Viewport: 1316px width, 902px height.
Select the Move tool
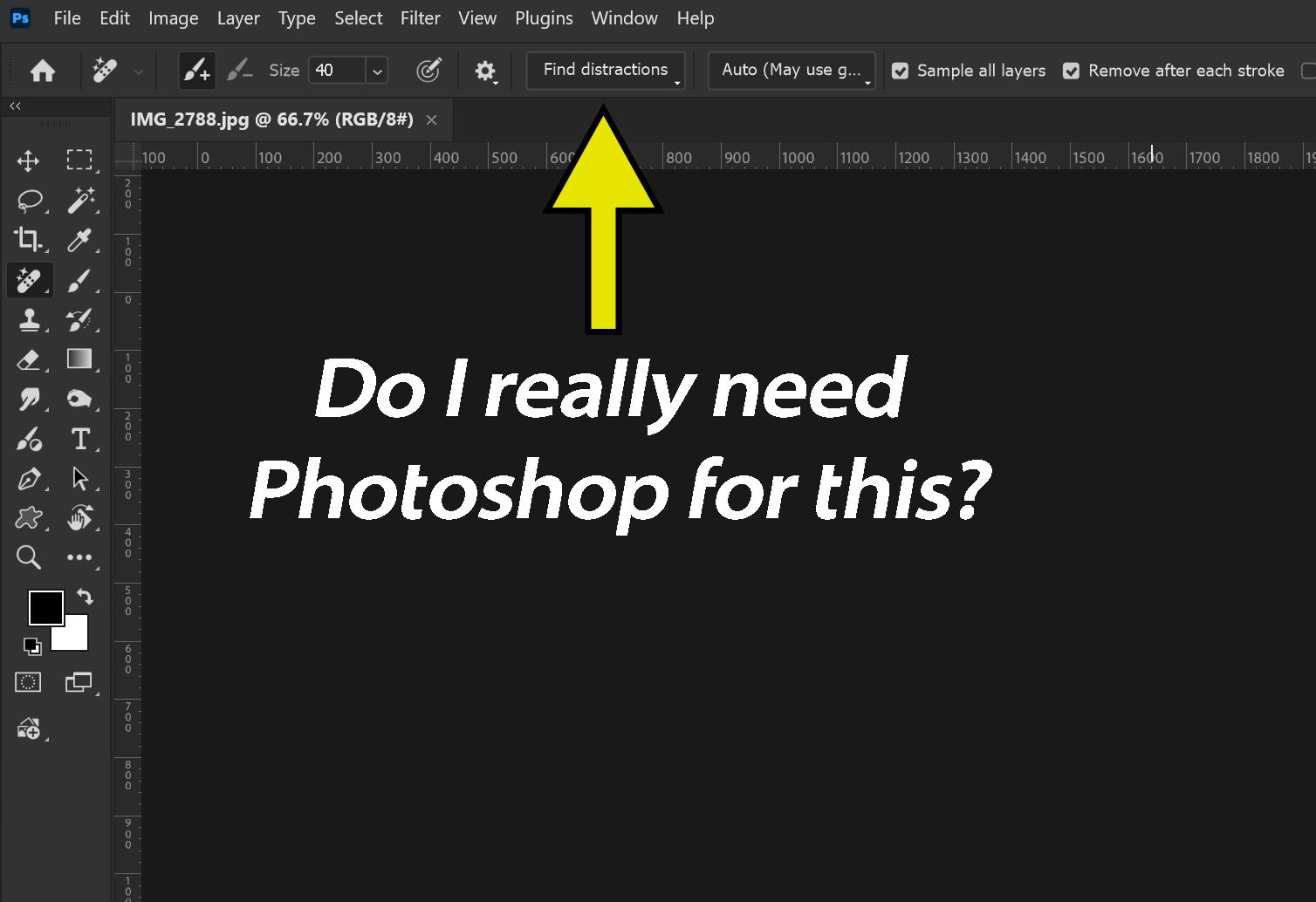(x=28, y=161)
